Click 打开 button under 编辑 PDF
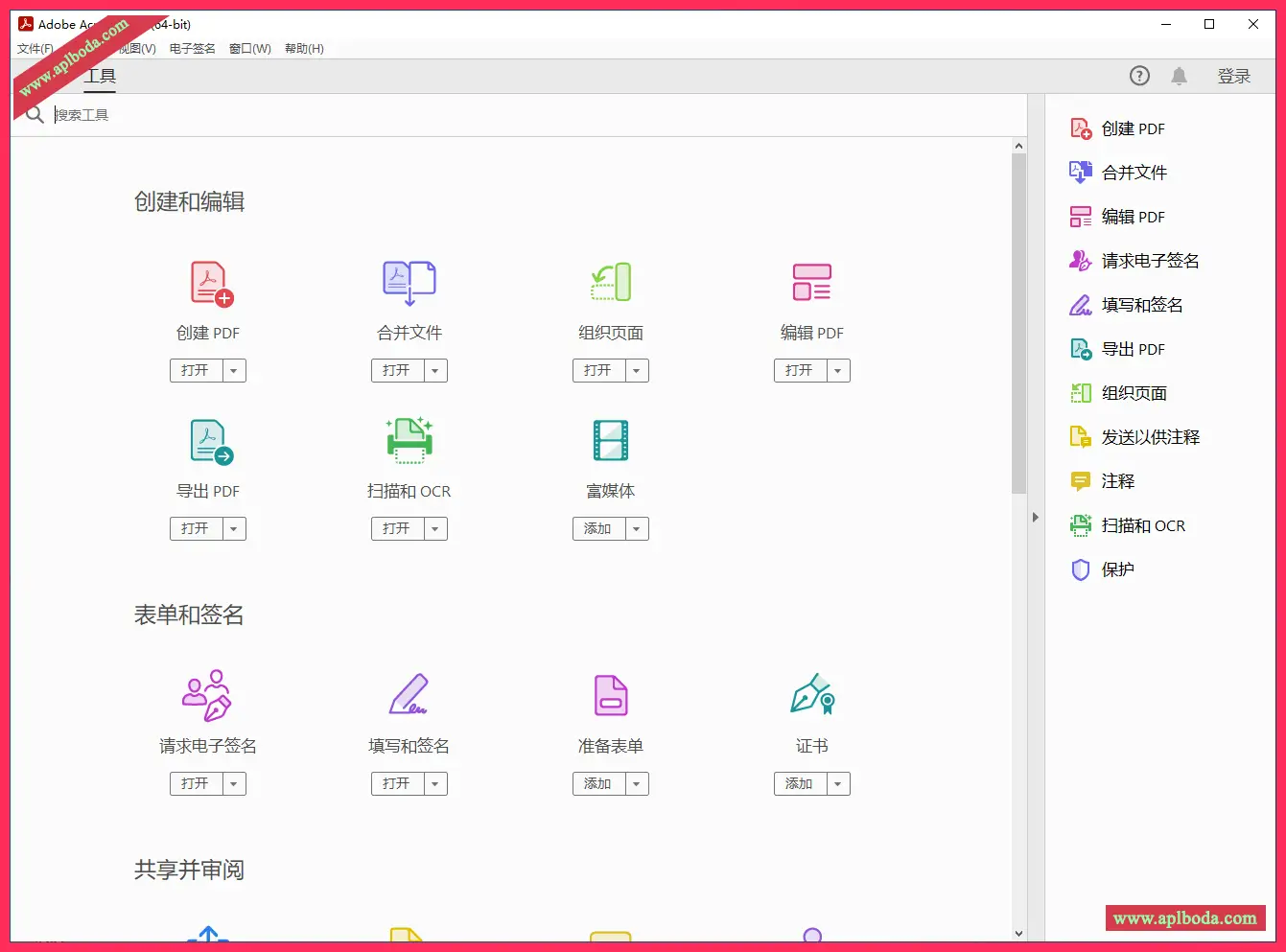 [x=799, y=371]
